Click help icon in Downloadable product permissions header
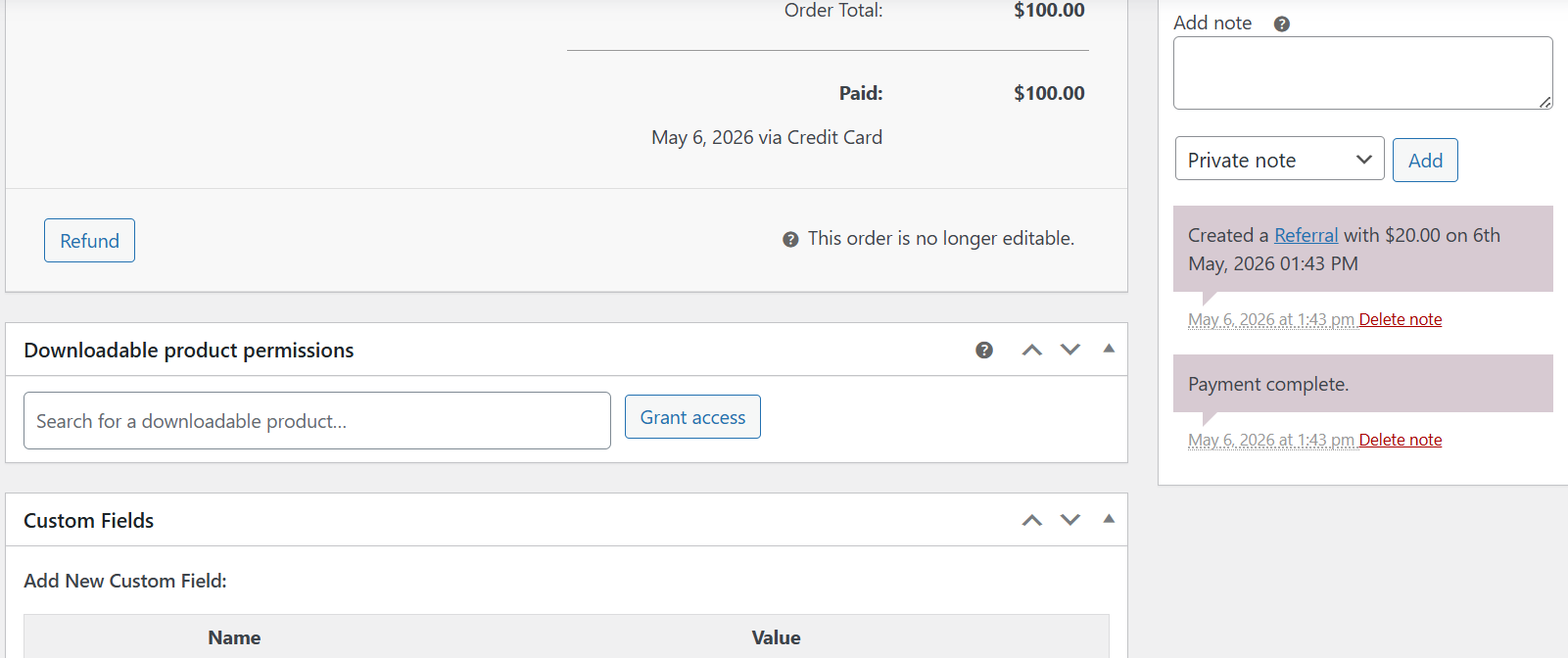The height and width of the screenshot is (658, 1568). (x=984, y=350)
